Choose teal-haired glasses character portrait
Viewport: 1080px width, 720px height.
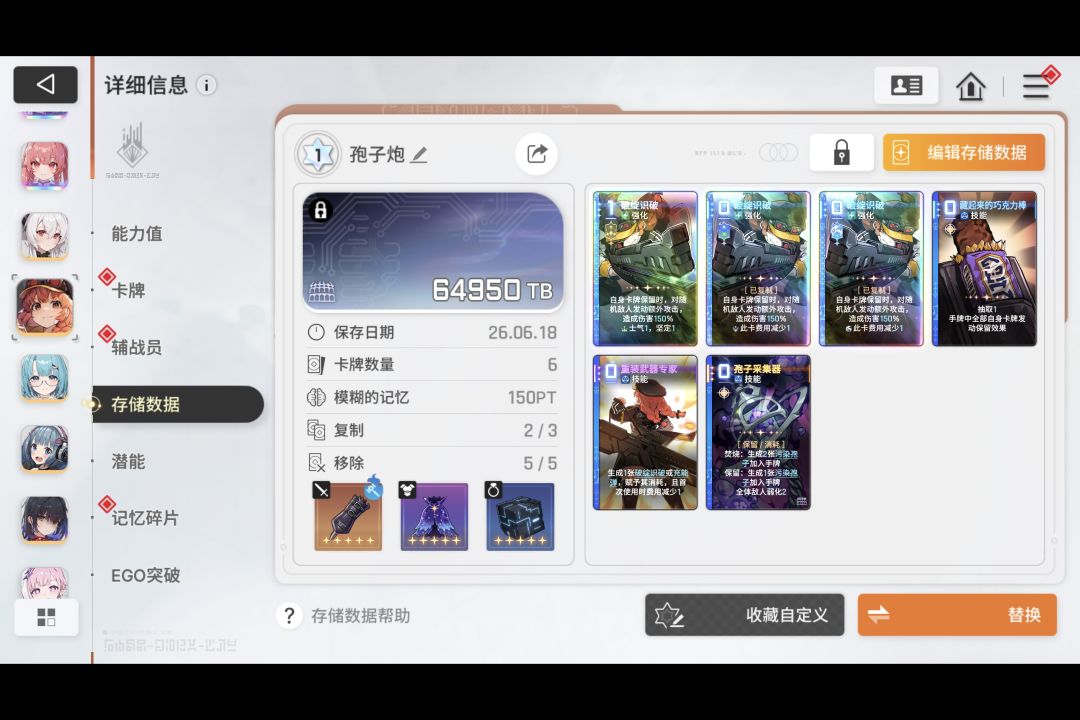click(x=45, y=378)
